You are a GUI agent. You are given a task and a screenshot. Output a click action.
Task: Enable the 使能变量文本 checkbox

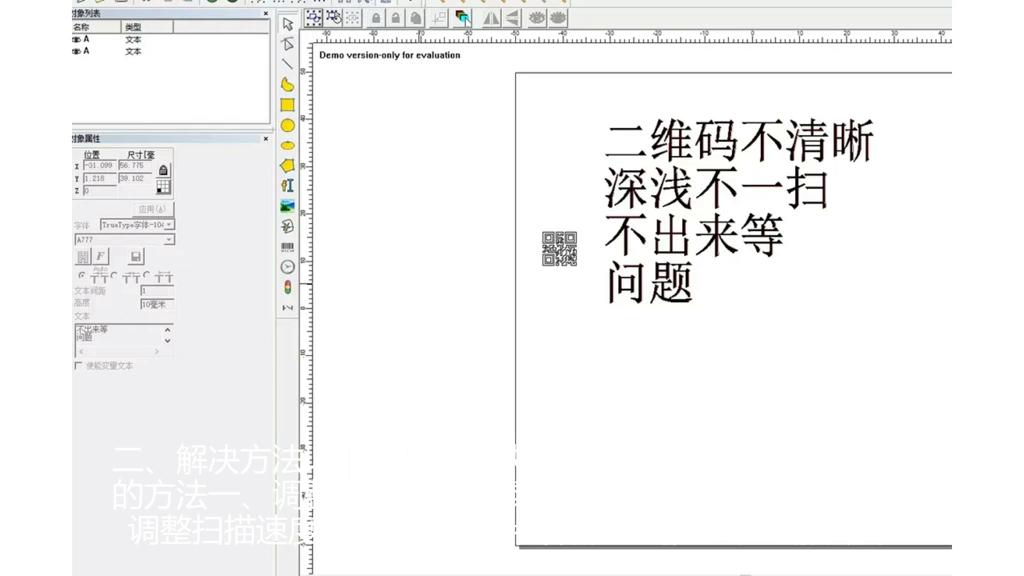(76, 366)
